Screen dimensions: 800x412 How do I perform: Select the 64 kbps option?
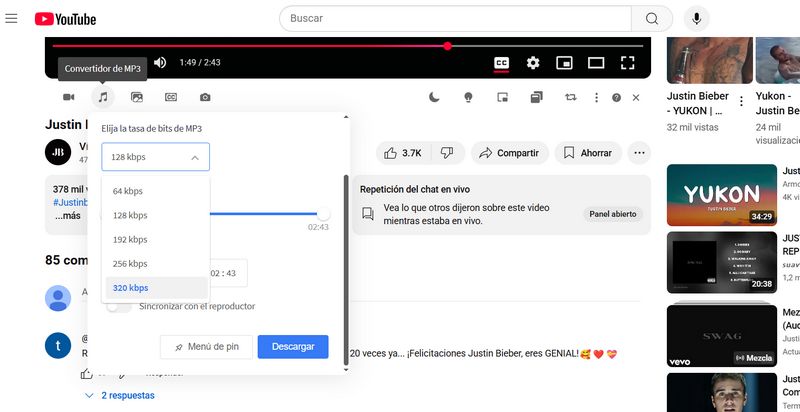pos(156,191)
